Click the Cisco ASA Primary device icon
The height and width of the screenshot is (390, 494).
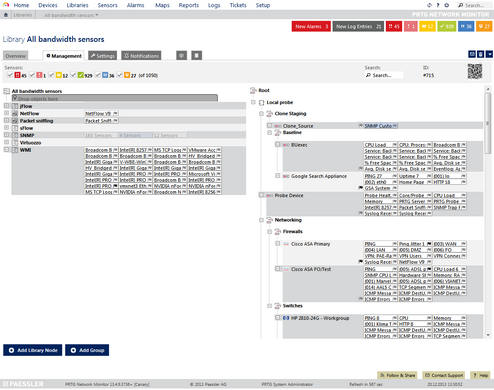(x=286, y=244)
